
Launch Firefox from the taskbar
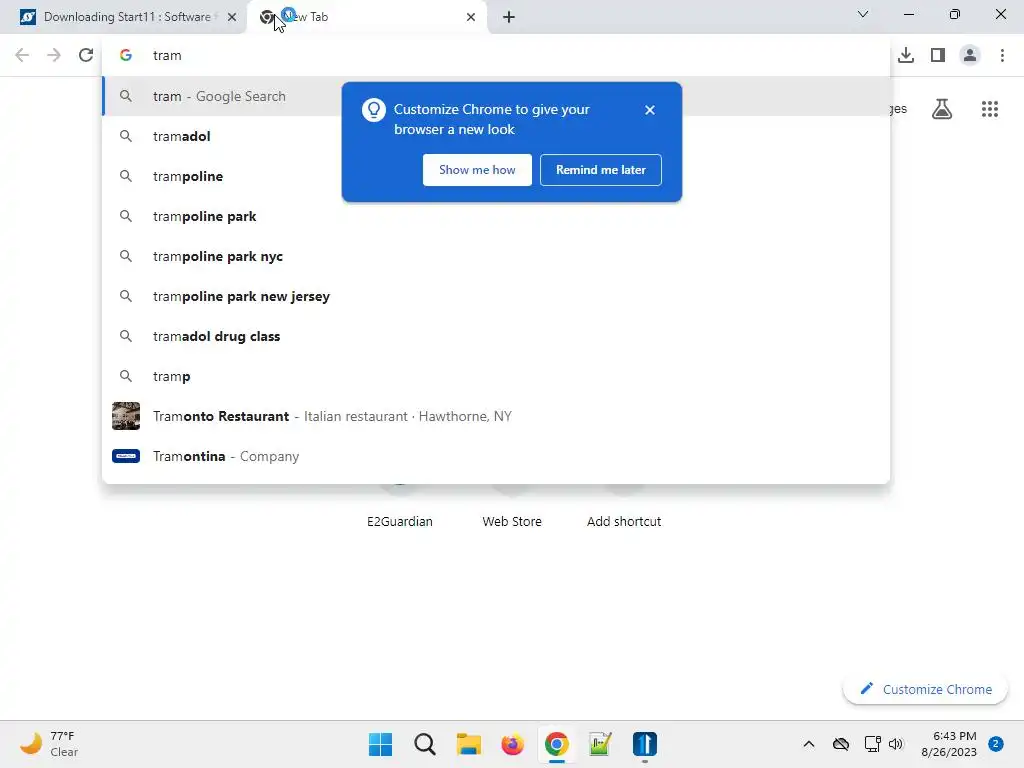[x=513, y=744]
